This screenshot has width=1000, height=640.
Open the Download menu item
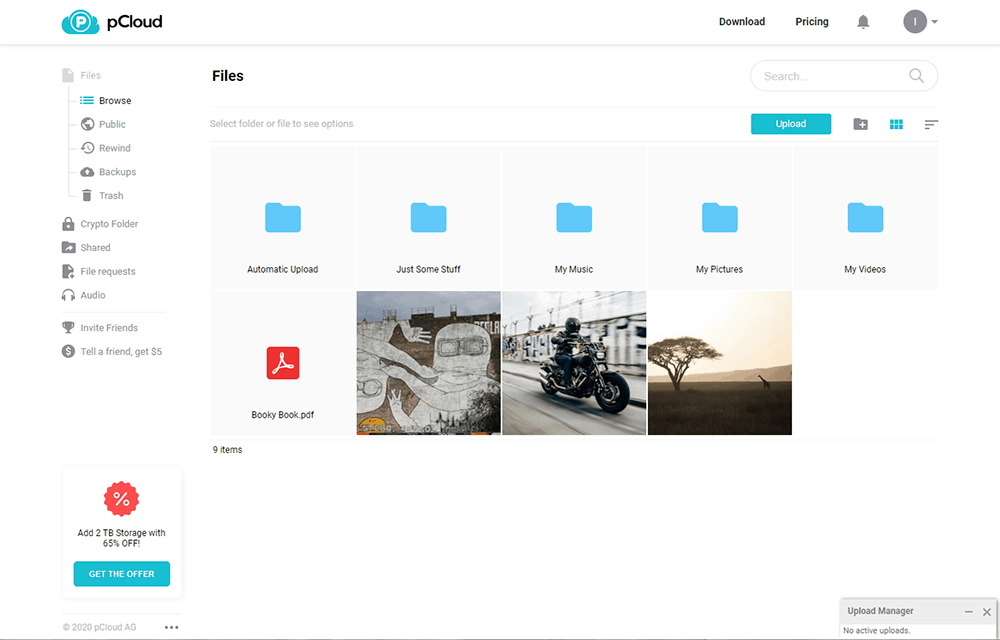[741, 21]
